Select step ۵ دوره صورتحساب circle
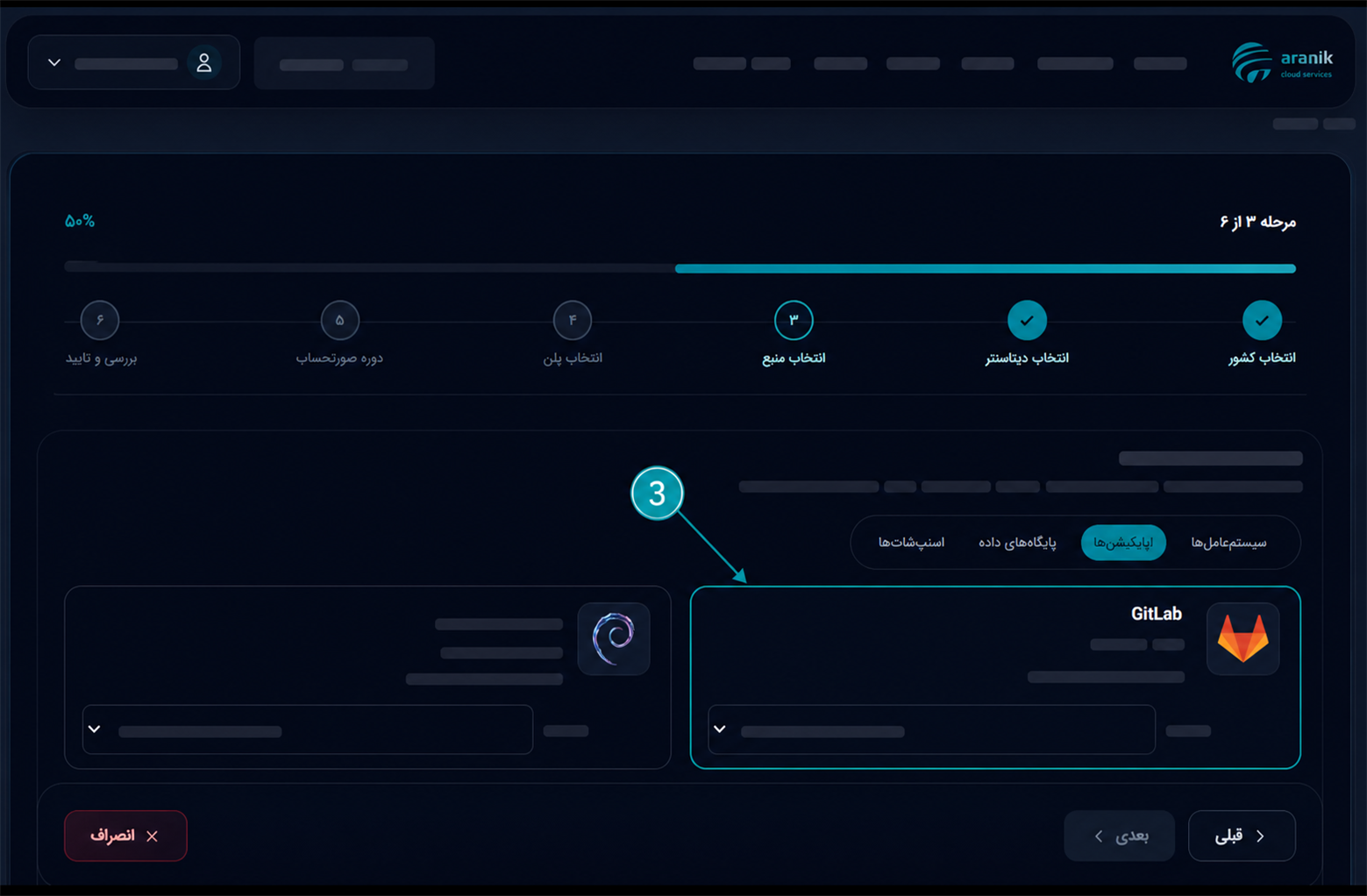1367x896 pixels. pyautogui.click(x=339, y=321)
